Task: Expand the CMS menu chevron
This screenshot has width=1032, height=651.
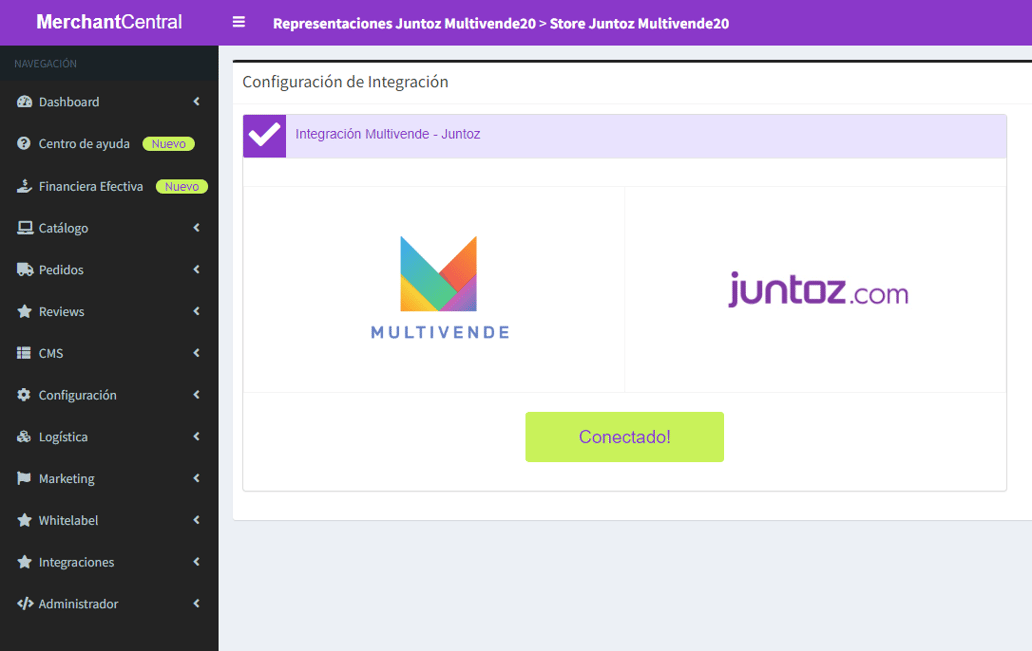Action: tap(196, 353)
